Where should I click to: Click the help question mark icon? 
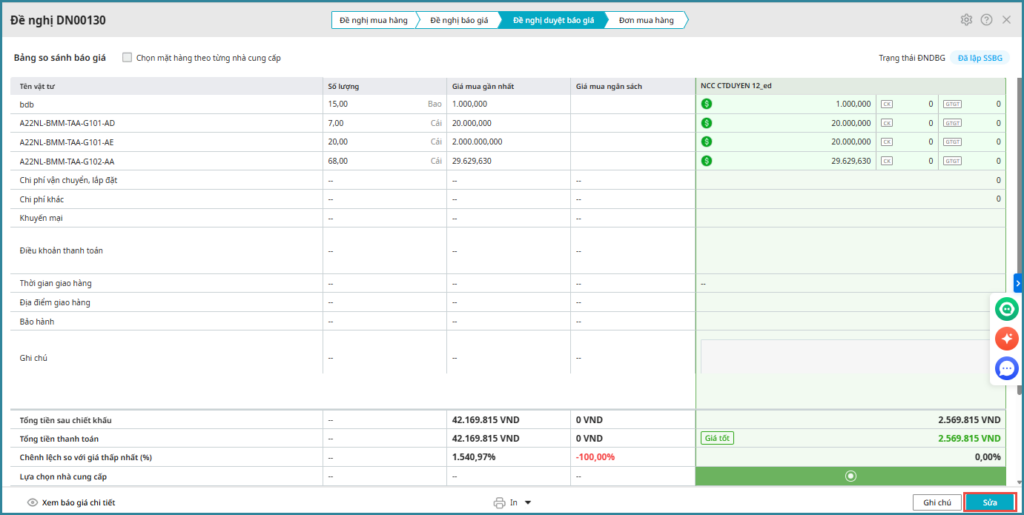(x=986, y=20)
